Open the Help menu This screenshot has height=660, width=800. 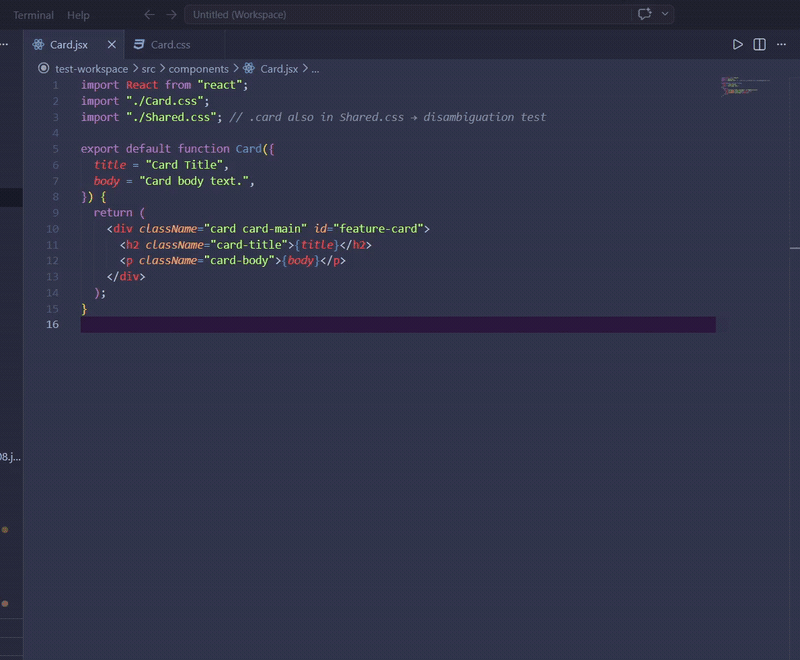[x=78, y=15]
